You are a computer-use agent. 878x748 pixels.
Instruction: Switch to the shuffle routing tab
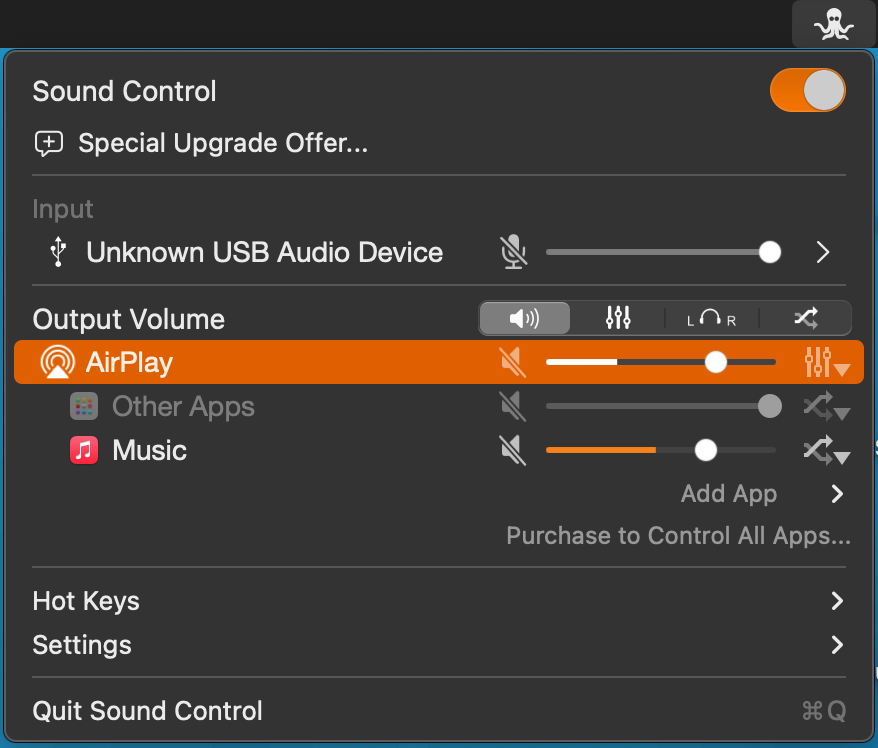tap(805, 319)
